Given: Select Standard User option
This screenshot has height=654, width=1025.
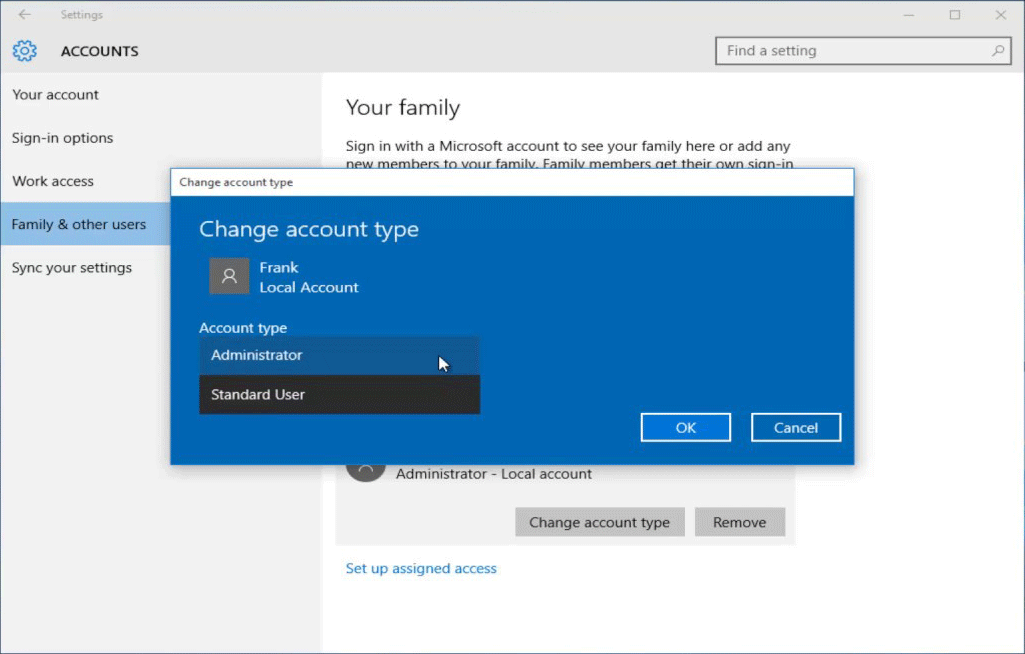Looking at the screenshot, I should [339, 394].
